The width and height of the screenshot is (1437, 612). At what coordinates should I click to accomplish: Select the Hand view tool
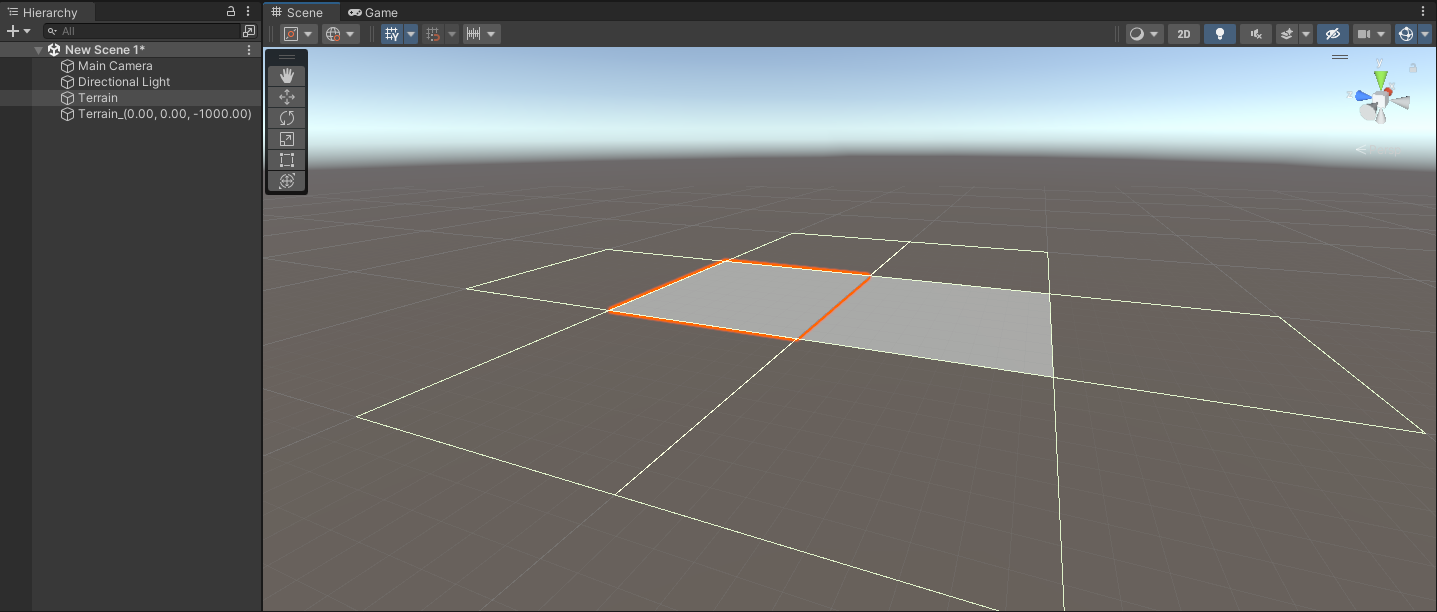pyautogui.click(x=287, y=76)
